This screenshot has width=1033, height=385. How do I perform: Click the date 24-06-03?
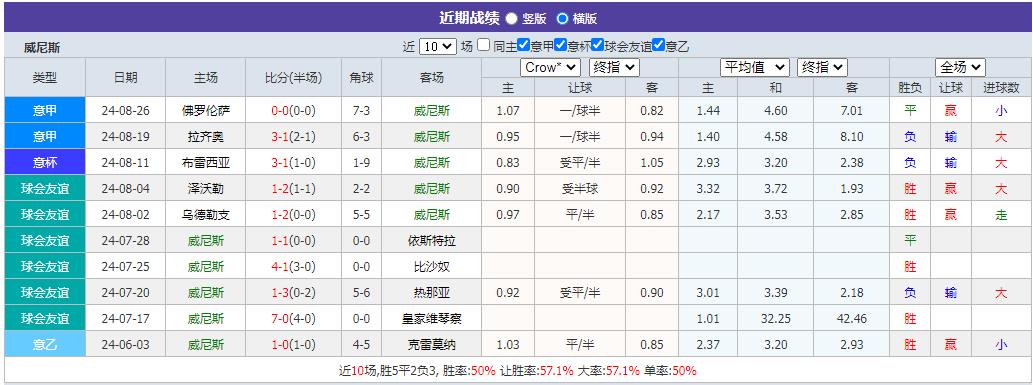[126, 344]
